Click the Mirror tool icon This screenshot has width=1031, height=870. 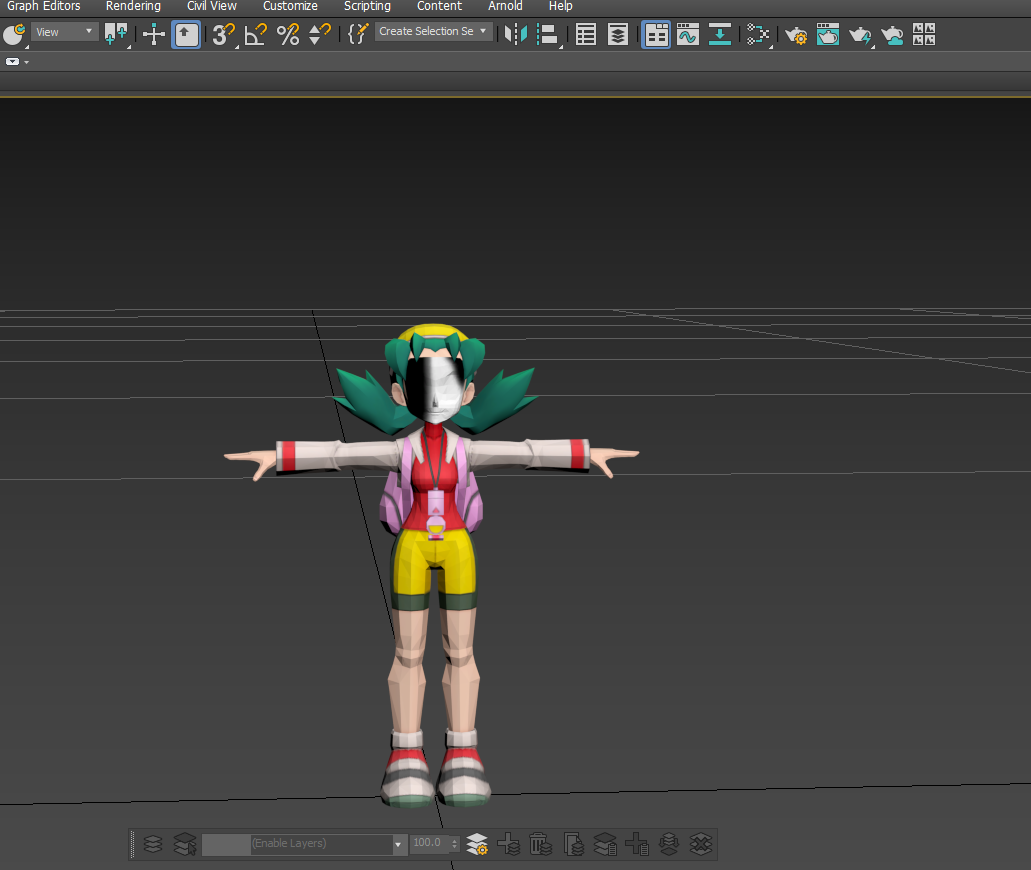(516, 34)
